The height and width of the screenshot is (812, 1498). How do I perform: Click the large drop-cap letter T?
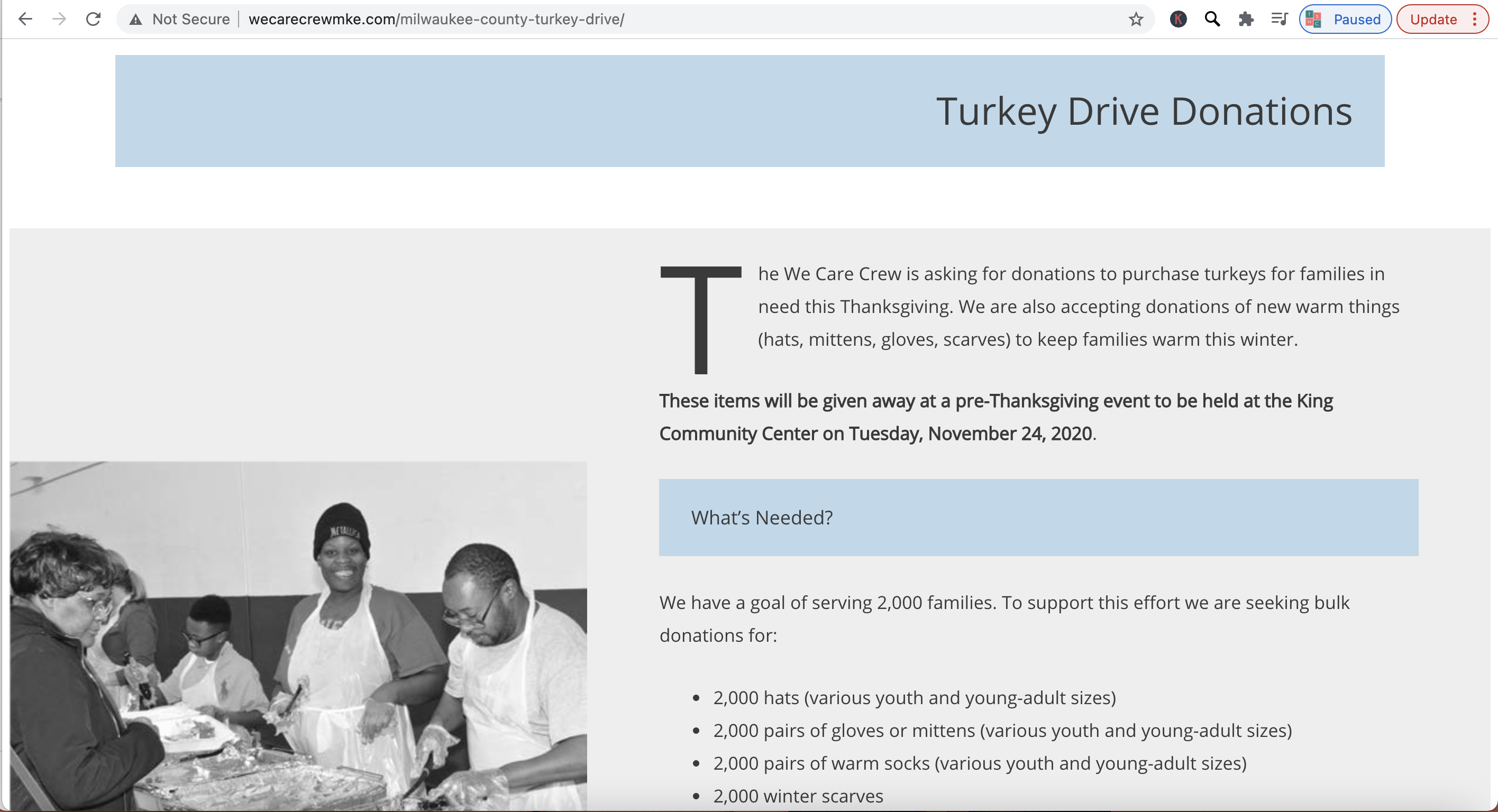coord(701,320)
